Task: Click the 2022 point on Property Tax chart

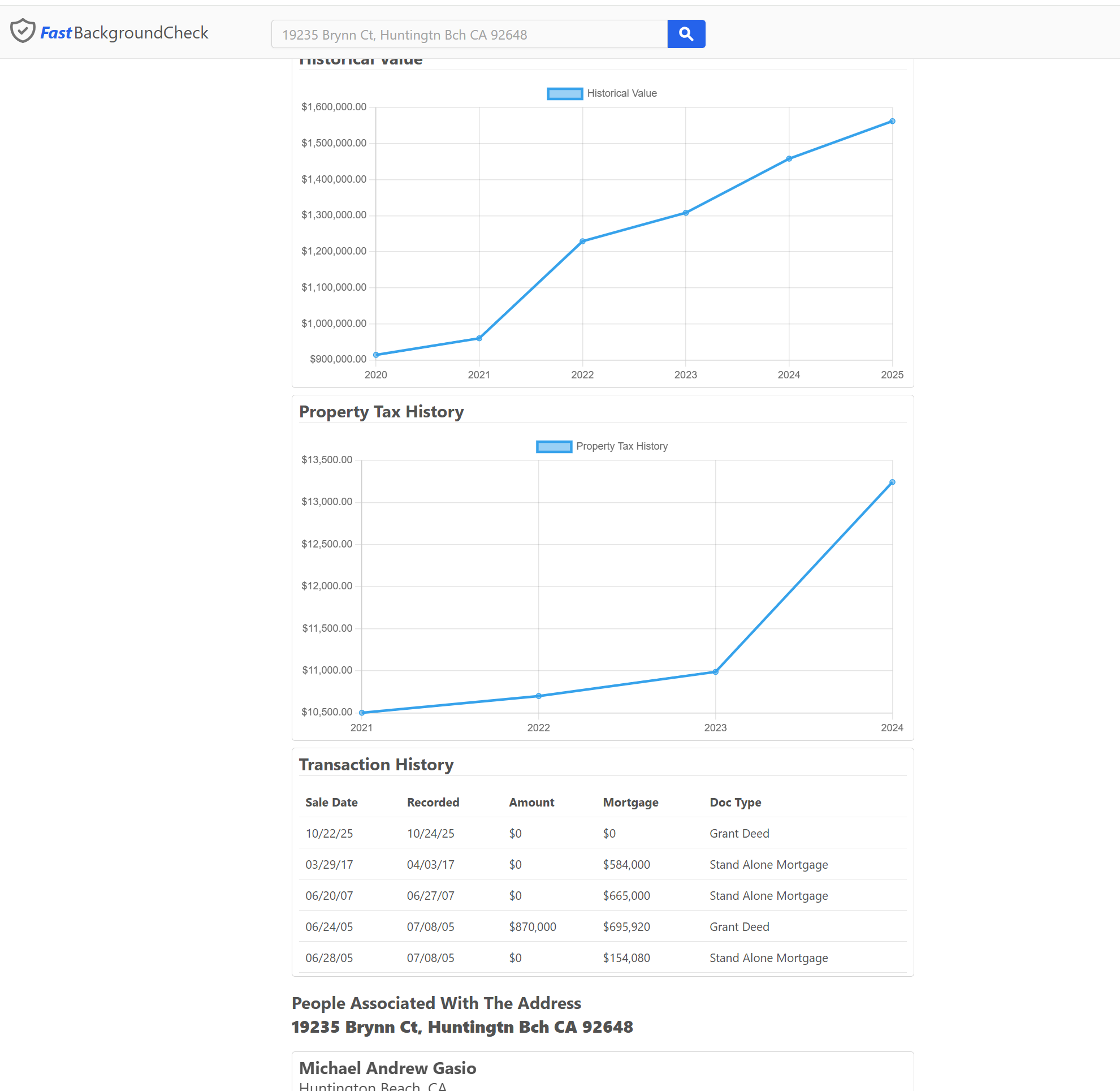Action: [538, 696]
